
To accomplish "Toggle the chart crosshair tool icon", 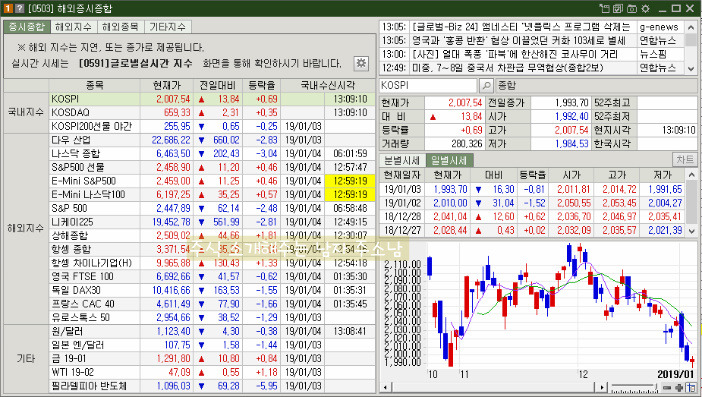I will click(691, 388).
